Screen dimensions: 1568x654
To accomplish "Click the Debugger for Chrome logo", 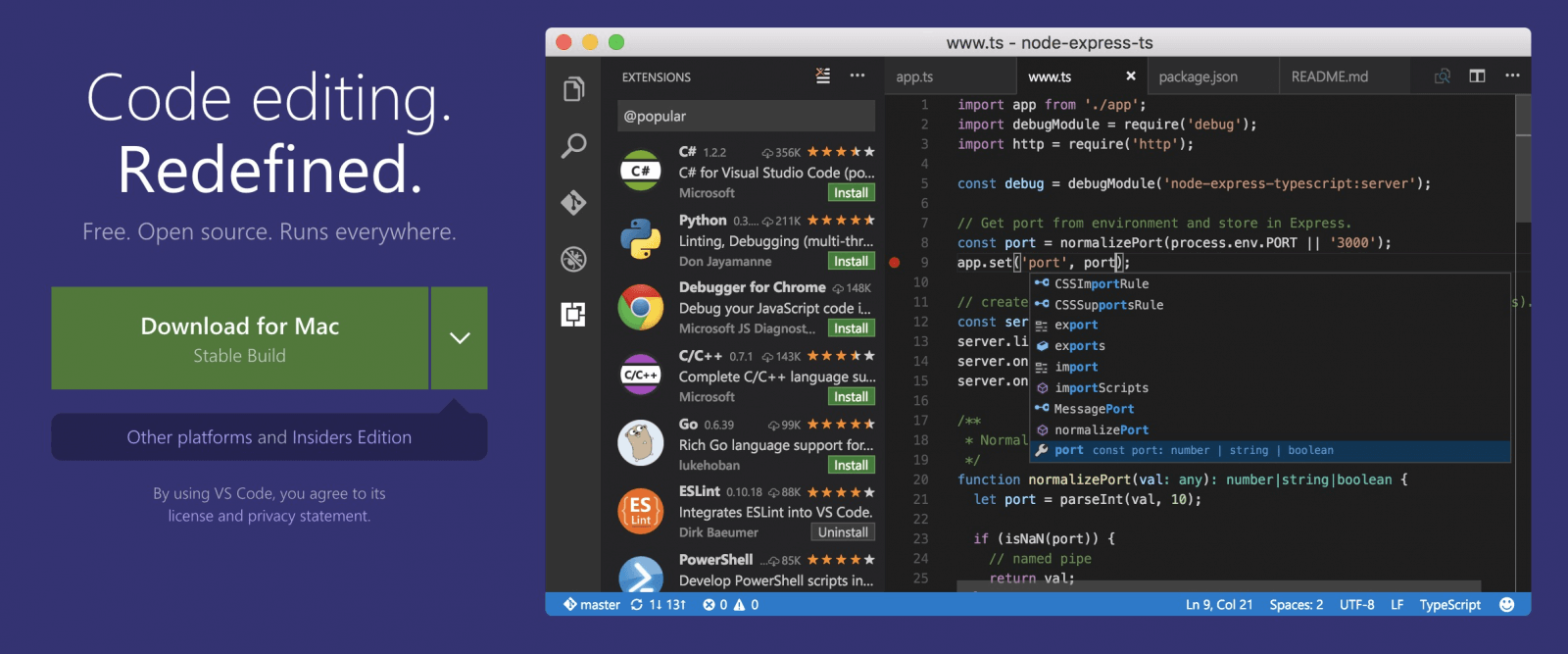I will 641,307.
